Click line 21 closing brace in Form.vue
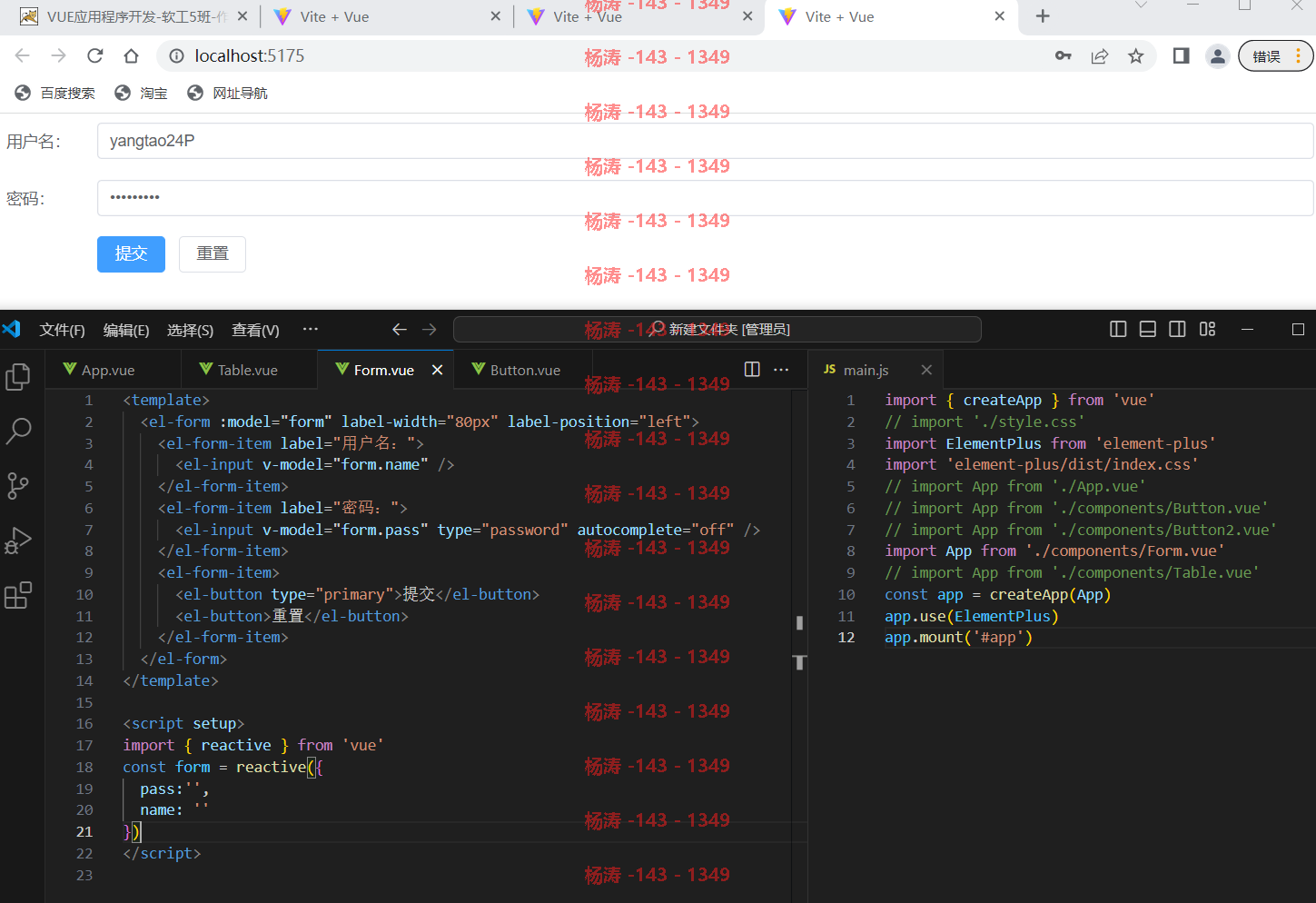This screenshot has width=1316, height=903. (128, 831)
